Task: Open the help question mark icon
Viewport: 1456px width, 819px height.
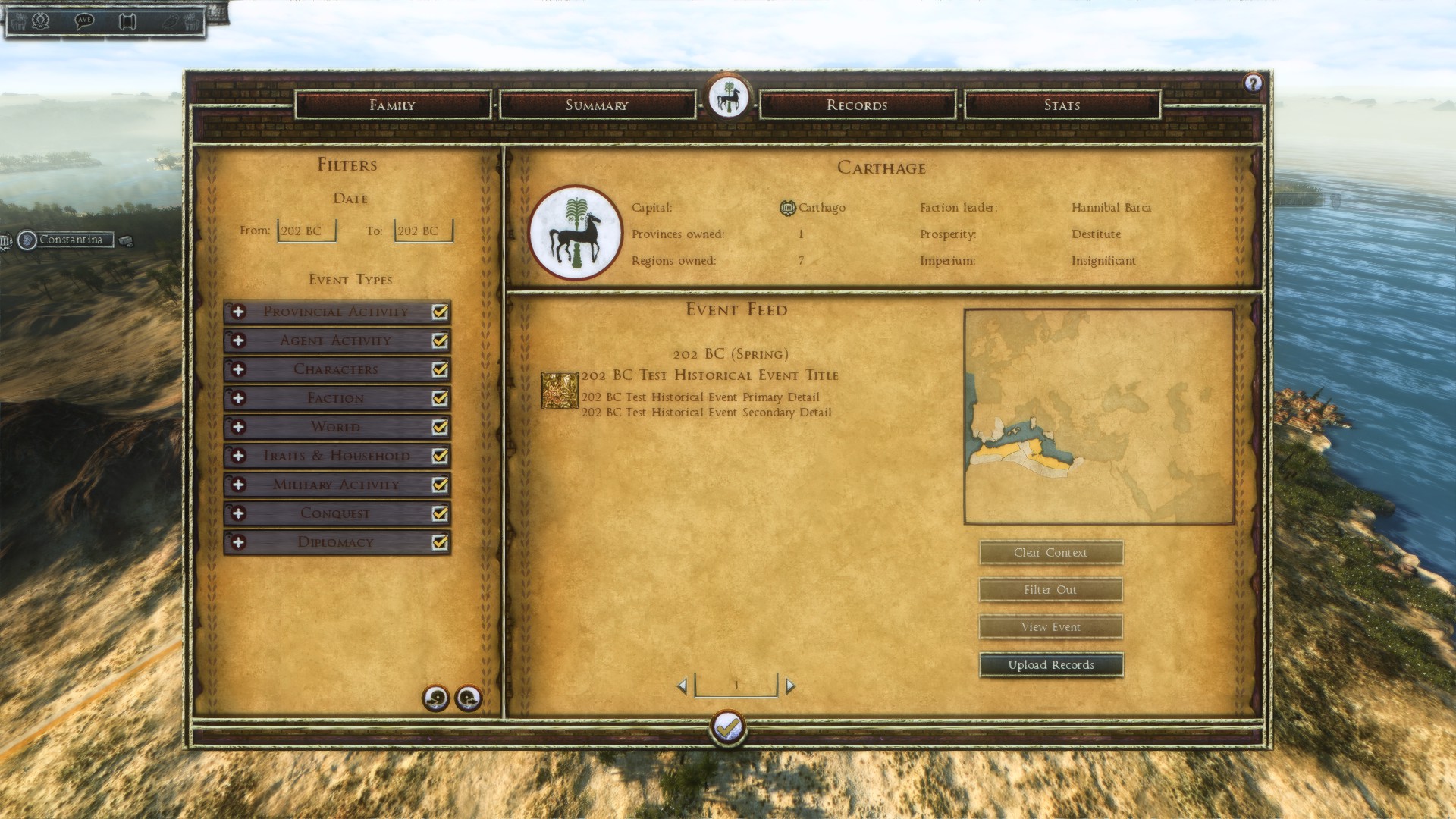Action: tap(1253, 83)
